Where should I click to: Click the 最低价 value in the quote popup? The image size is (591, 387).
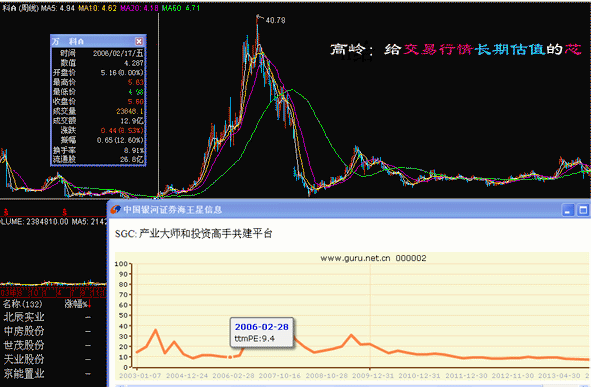click(x=135, y=92)
